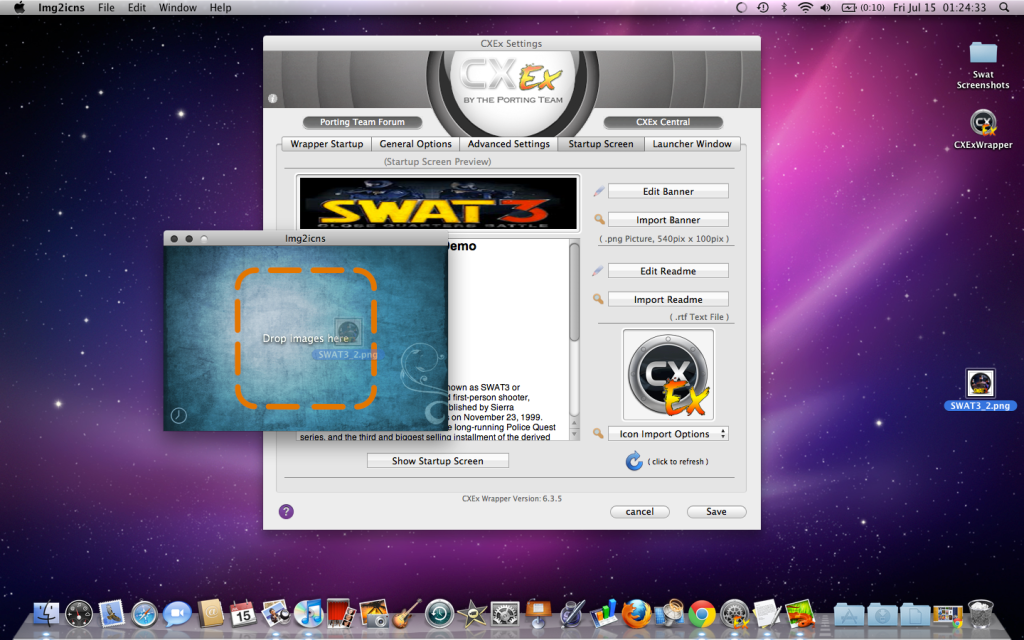Select the Swat Screenshots folder on the desktop
1024x640 pixels.
click(983, 65)
